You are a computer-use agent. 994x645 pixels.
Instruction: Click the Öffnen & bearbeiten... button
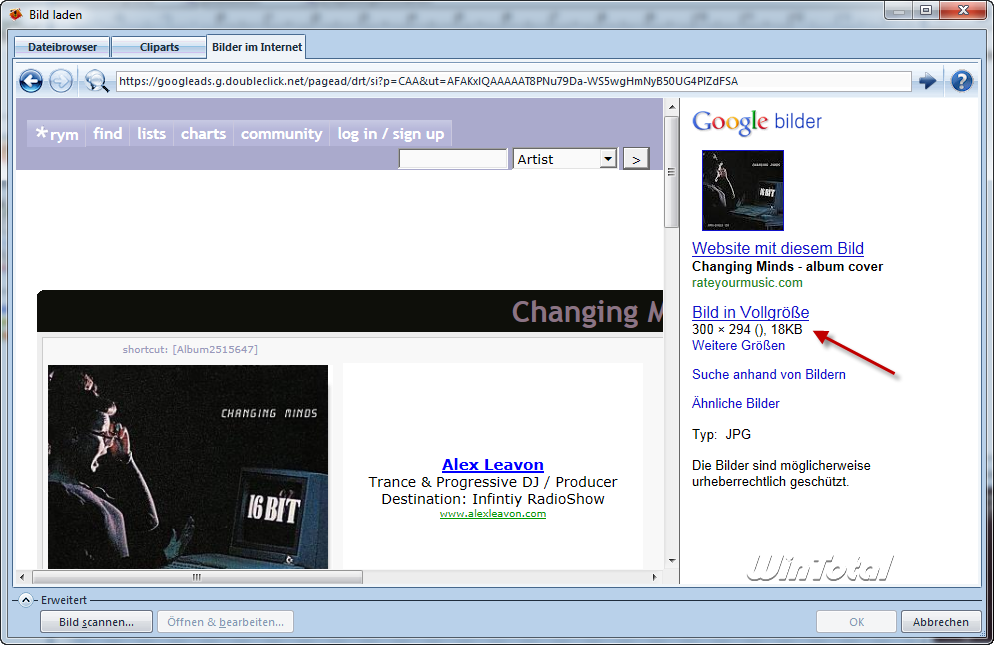click(x=225, y=622)
